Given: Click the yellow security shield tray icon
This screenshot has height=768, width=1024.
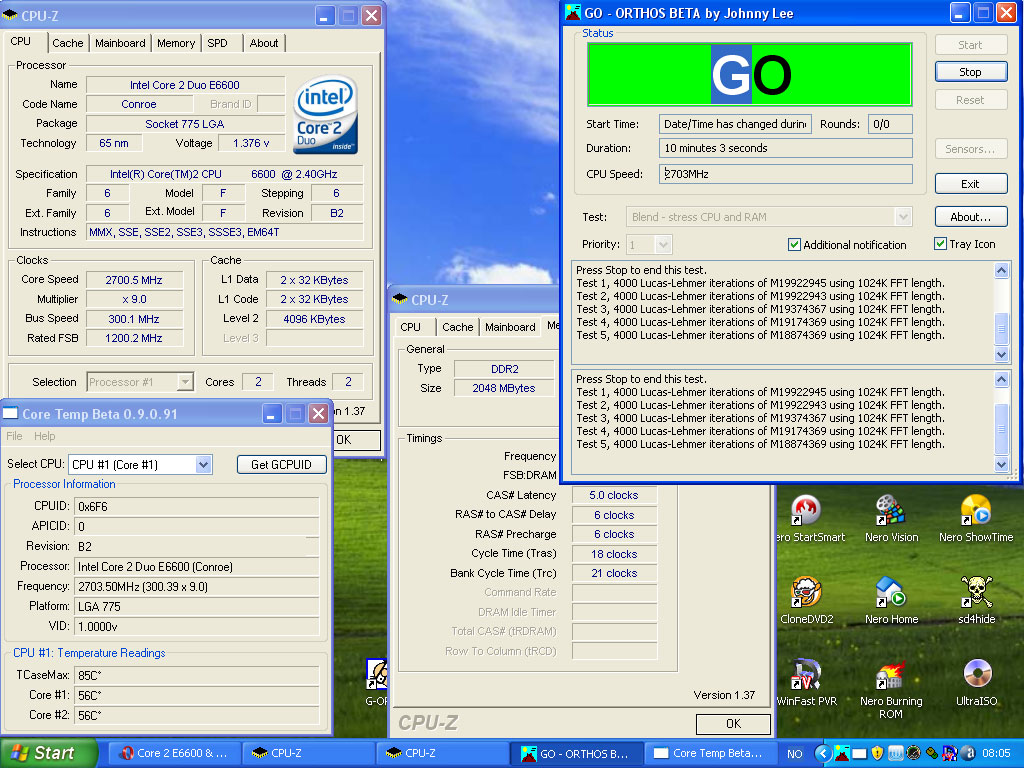Looking at the screenshot, I should (877, 753).
